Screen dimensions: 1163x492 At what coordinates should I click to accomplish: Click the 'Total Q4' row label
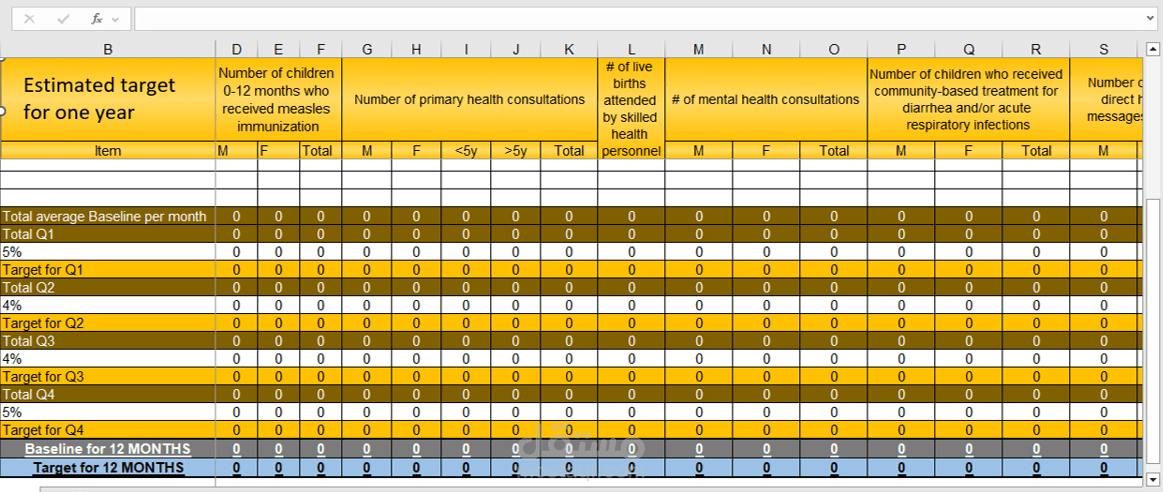coord(108,395)
